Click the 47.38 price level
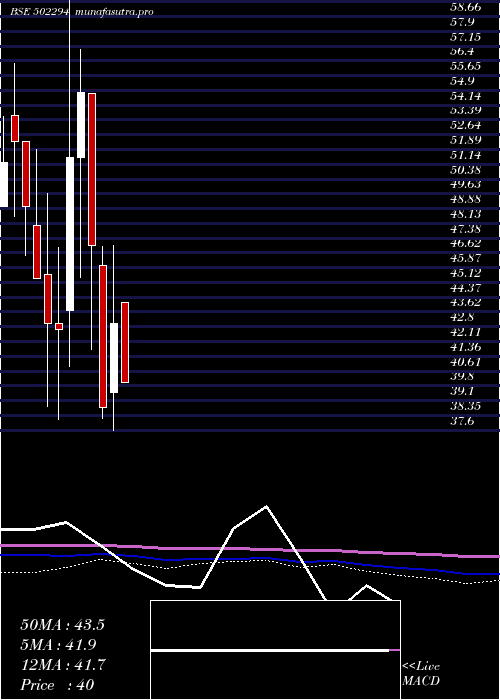This screenshot has width=500, height=700. 465,229
